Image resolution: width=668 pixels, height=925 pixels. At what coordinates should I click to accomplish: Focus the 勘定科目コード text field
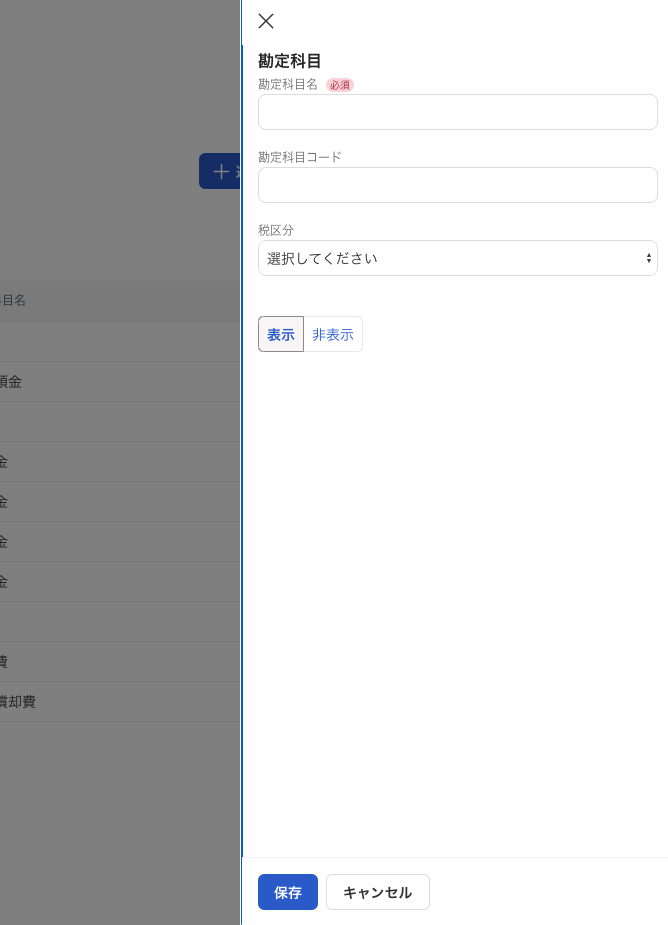(457, 185)
